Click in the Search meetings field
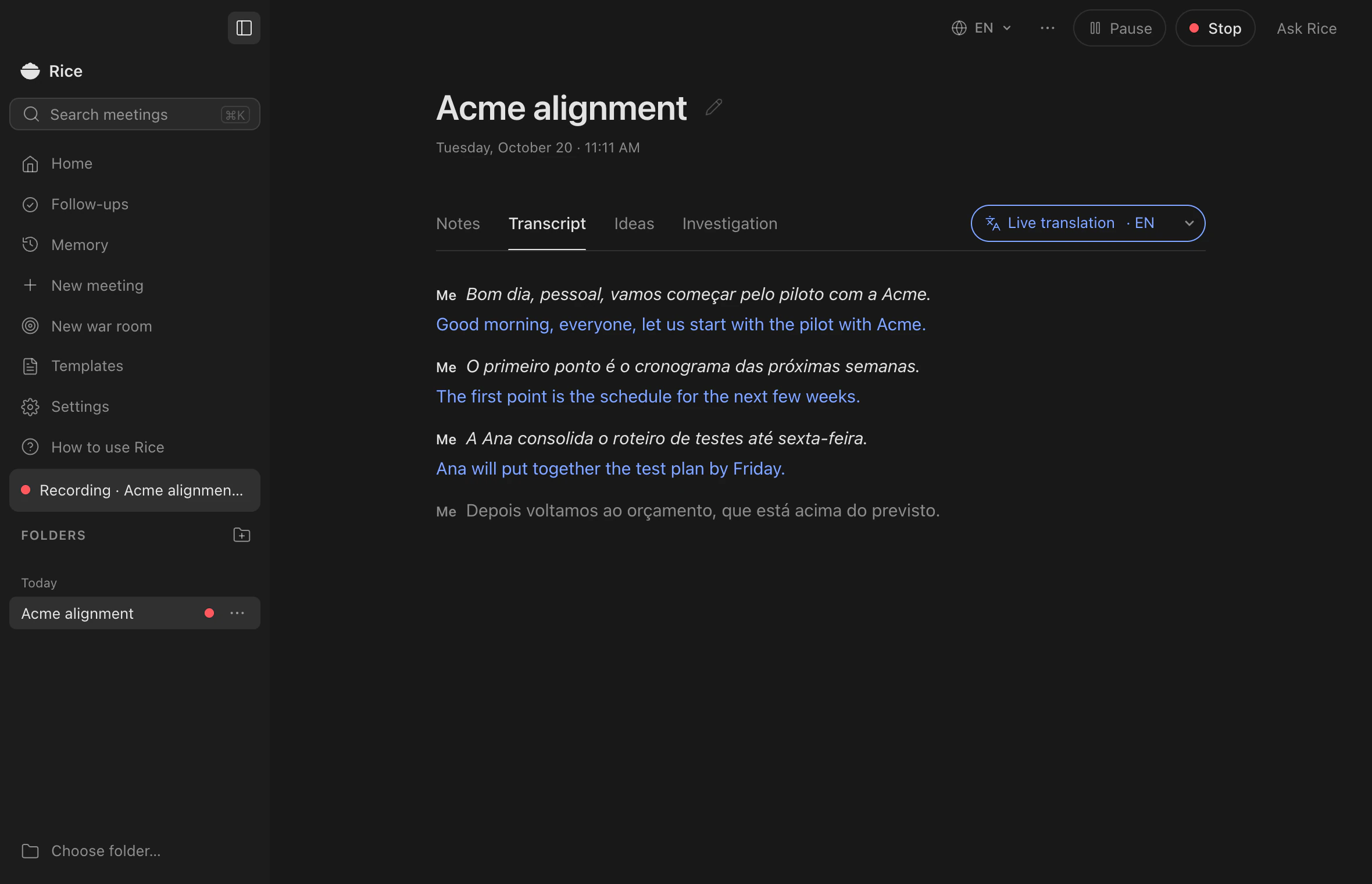 coord(135,114)
